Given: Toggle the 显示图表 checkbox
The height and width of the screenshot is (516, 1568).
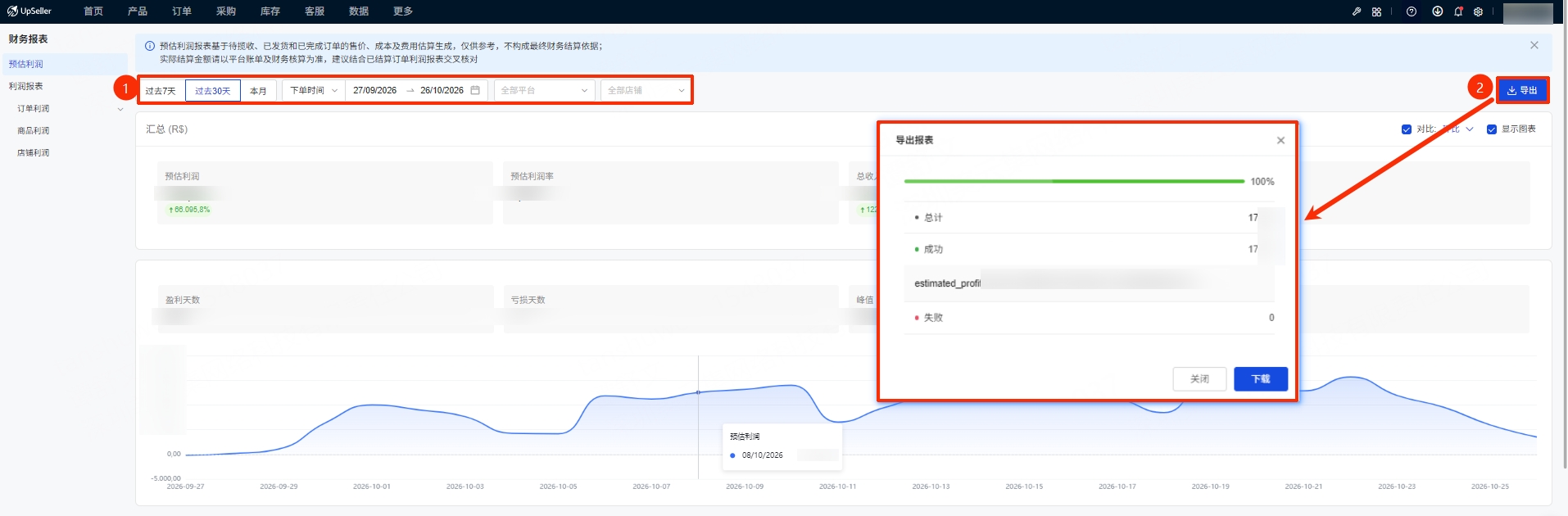Looking at the screenshot, I should [1492, 129].
